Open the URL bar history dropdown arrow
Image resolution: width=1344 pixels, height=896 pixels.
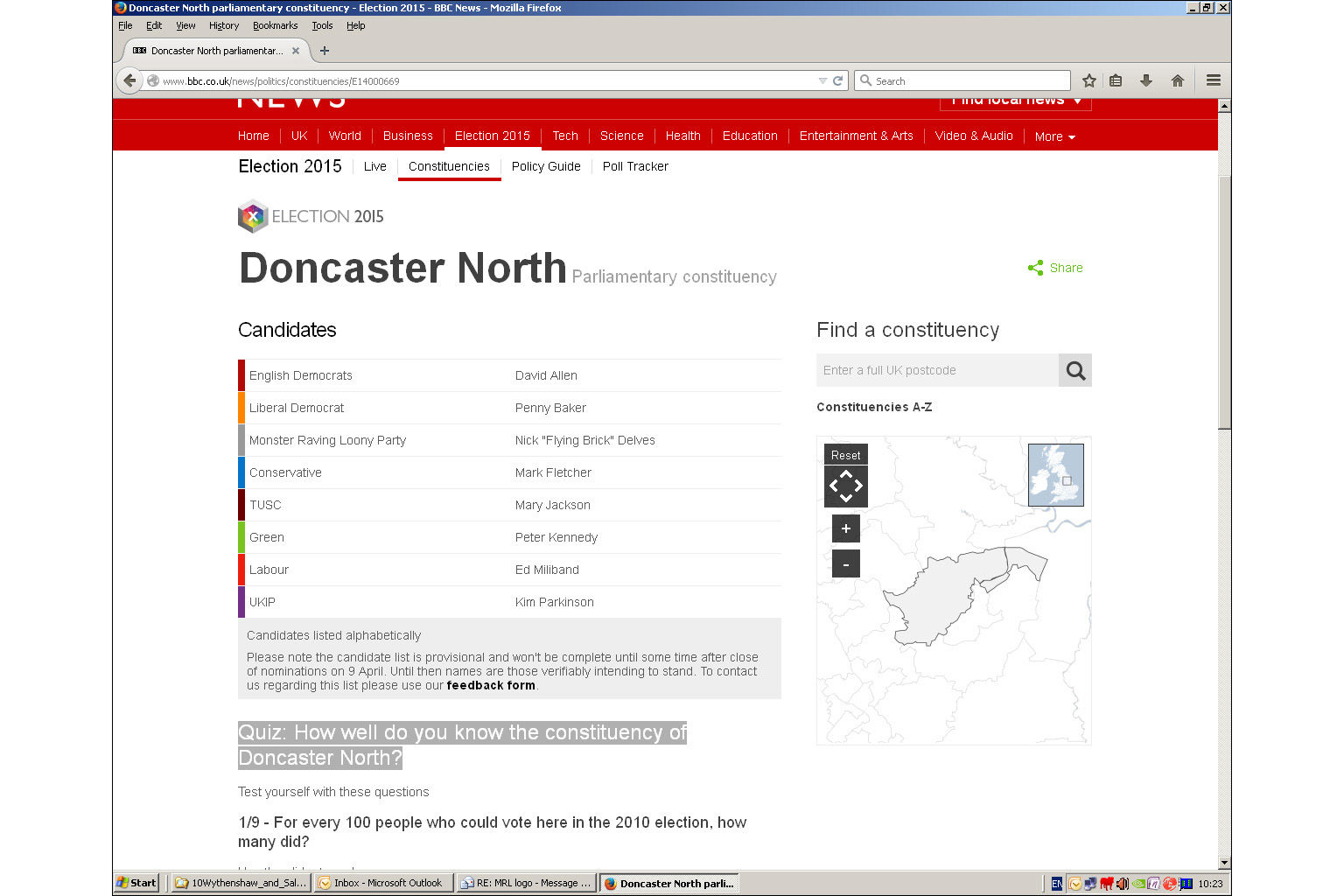822,80
